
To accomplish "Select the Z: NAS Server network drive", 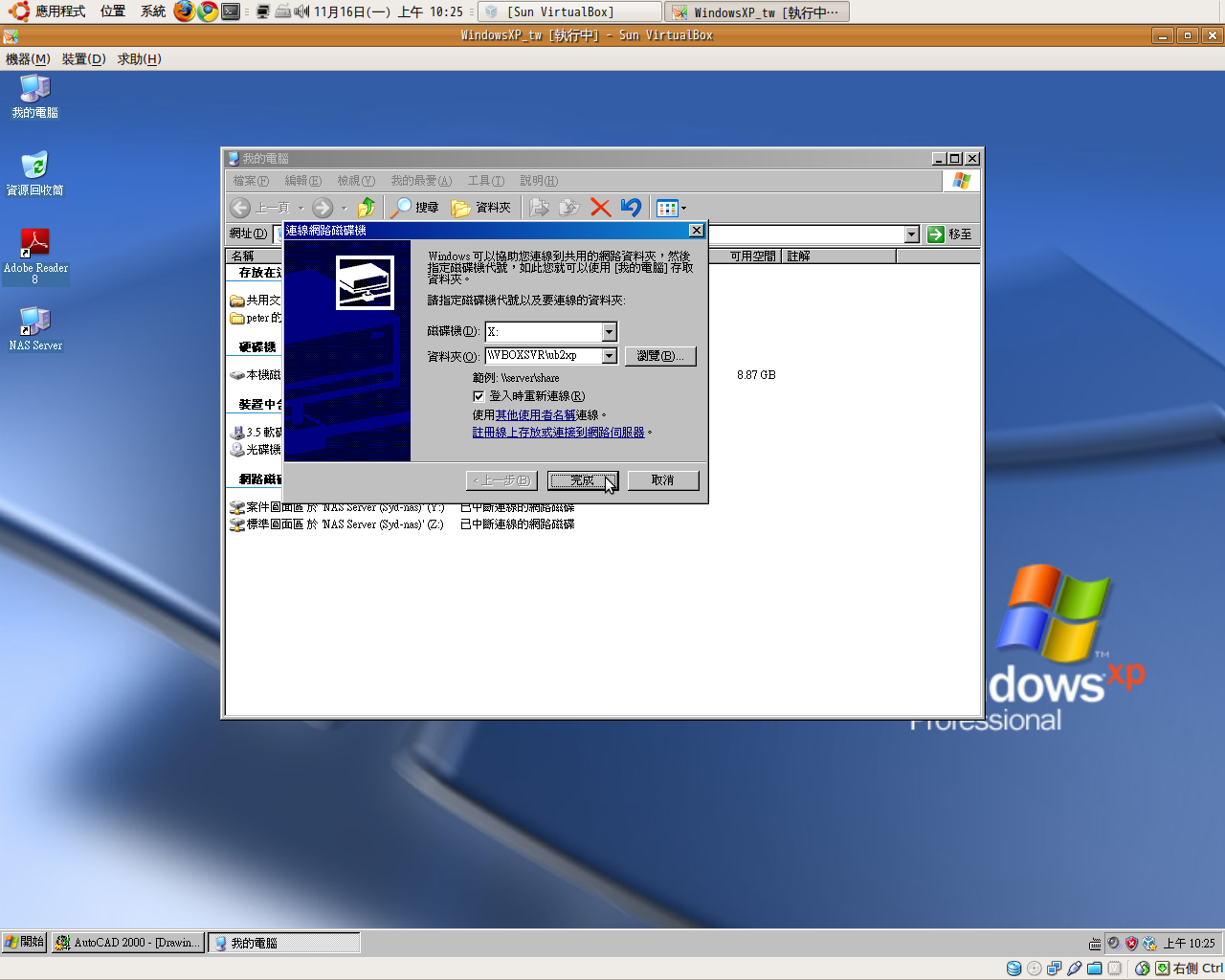I will coord(337,524).
